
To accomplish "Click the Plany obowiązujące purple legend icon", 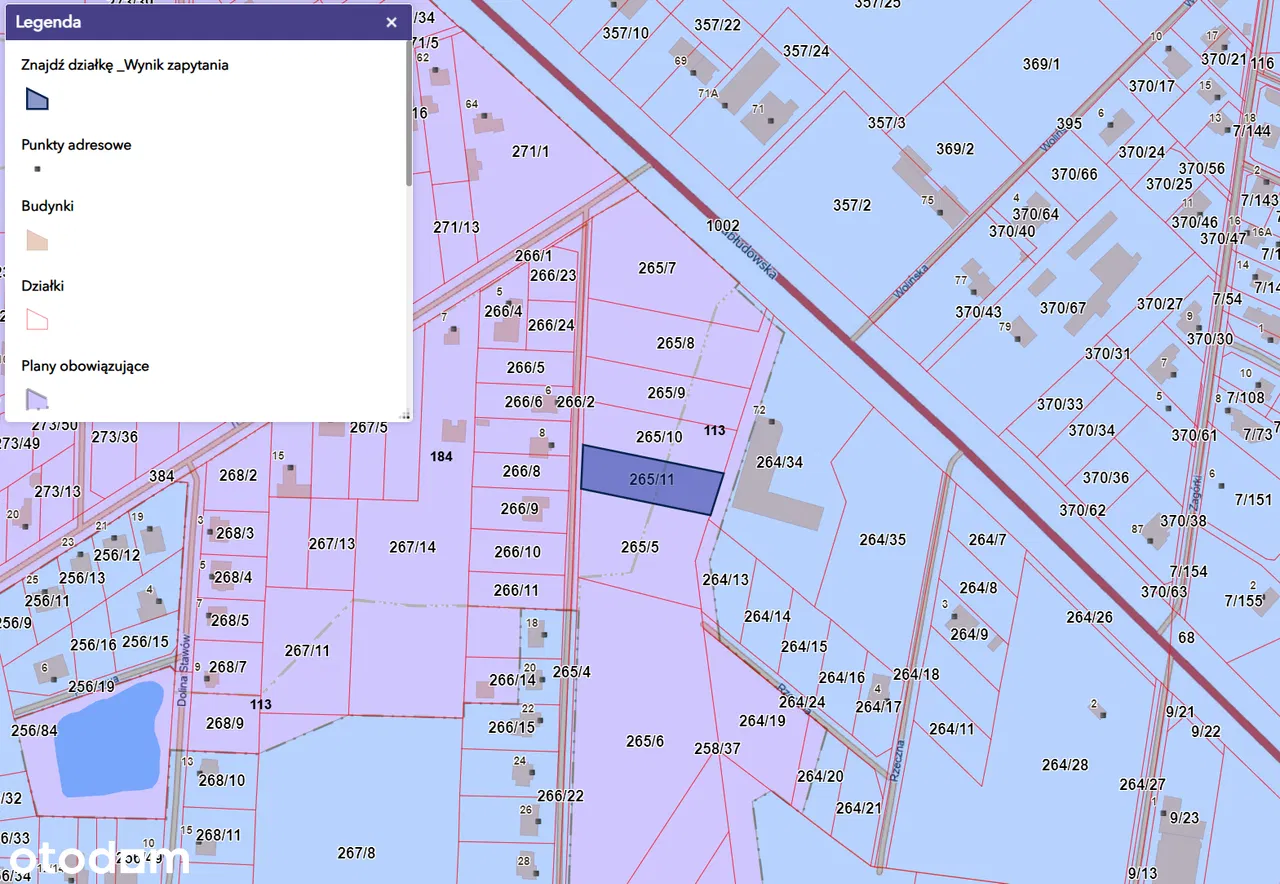I will pos(36,400).
